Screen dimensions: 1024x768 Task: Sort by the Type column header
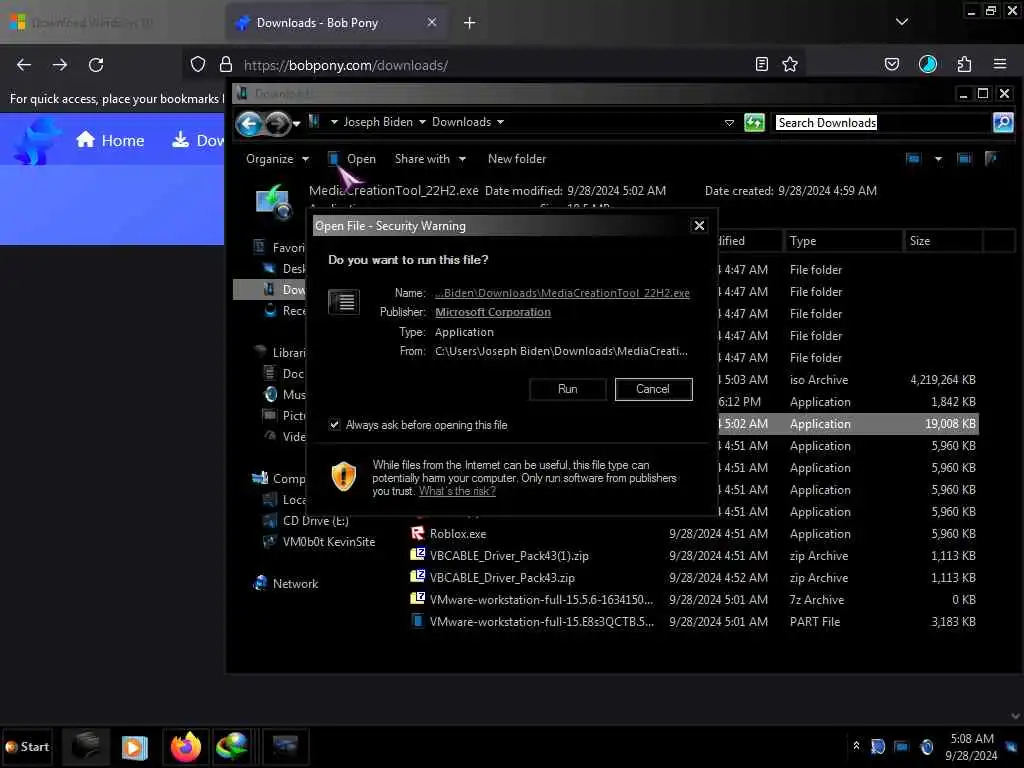pyautogui.click(x=842, y=241)
